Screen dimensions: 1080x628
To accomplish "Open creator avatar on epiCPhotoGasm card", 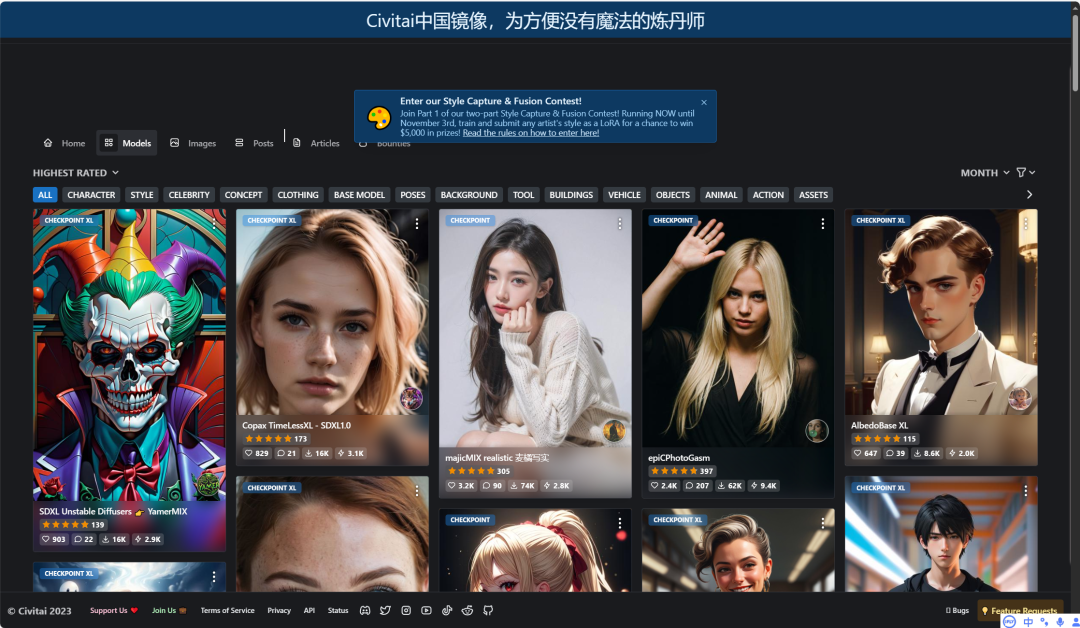I will pos(817,431).
